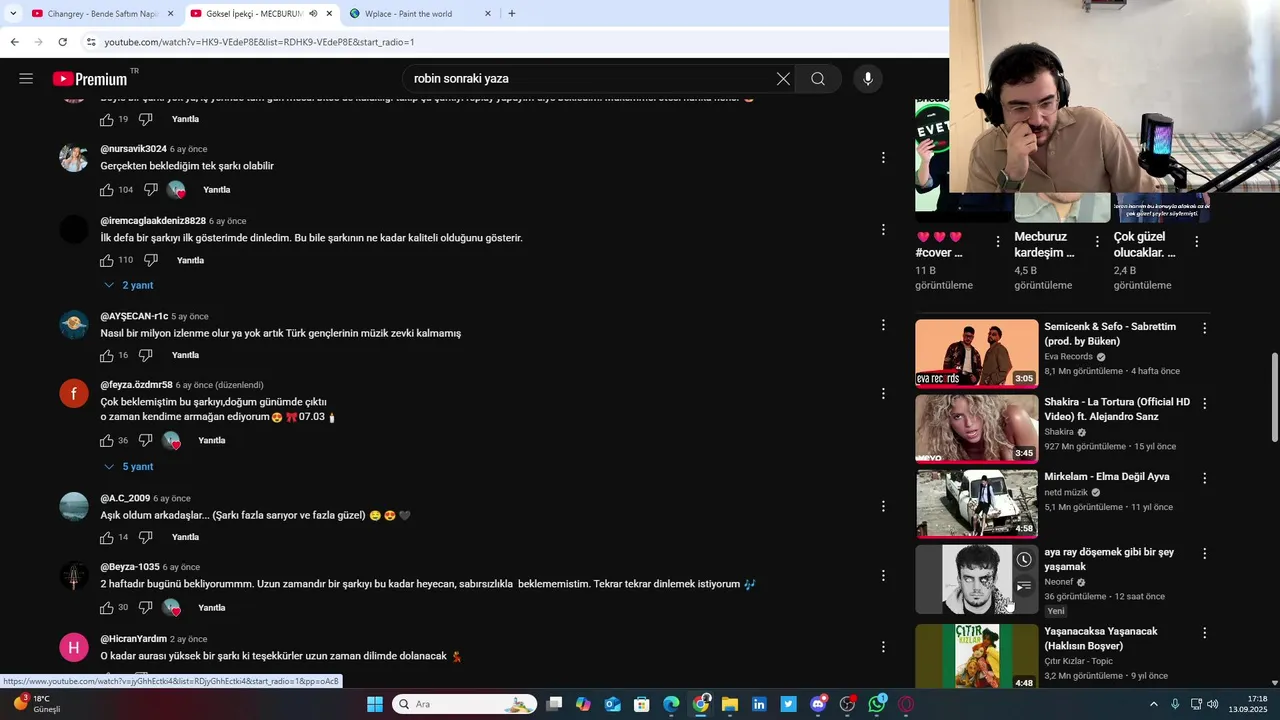
Task: Open Windows Start menu
Action: (x=375, y=704)
